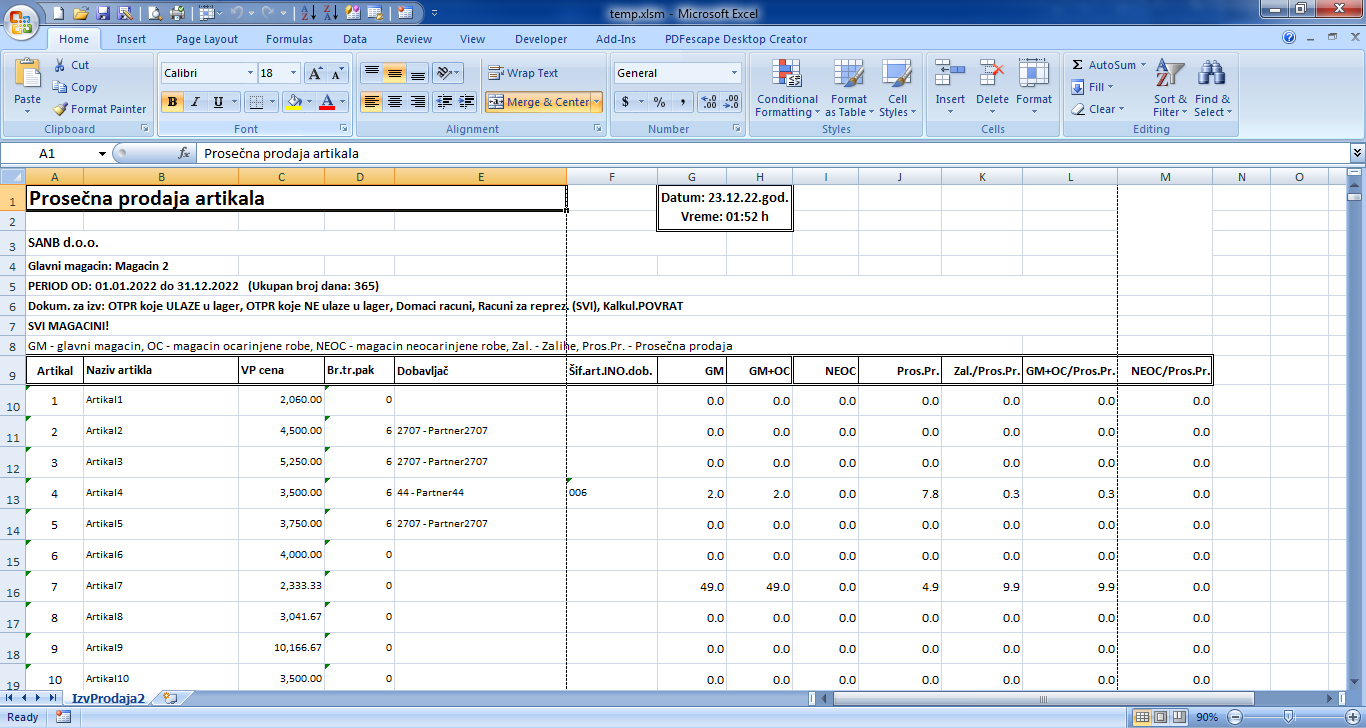
Task: Expand the formula bar
Action: tap(1357, 153)
